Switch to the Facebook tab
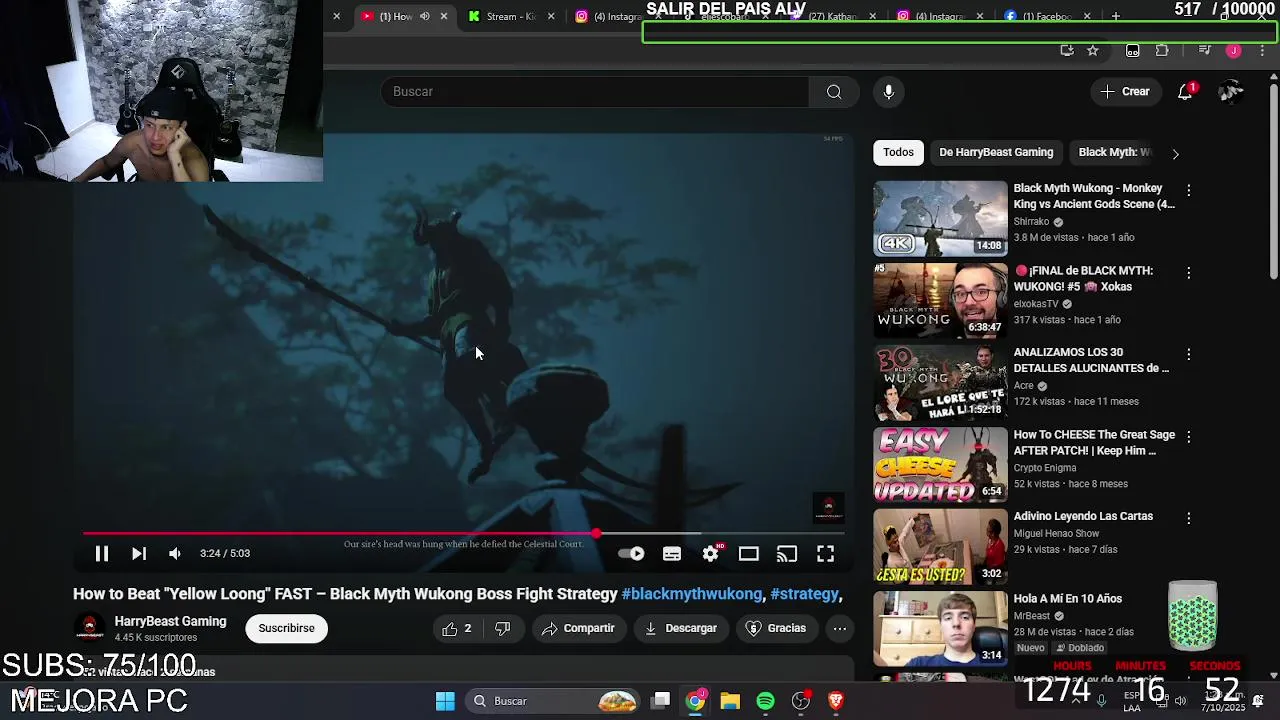The width and height of the screenshot is (1280, 720). point(1047,16)
